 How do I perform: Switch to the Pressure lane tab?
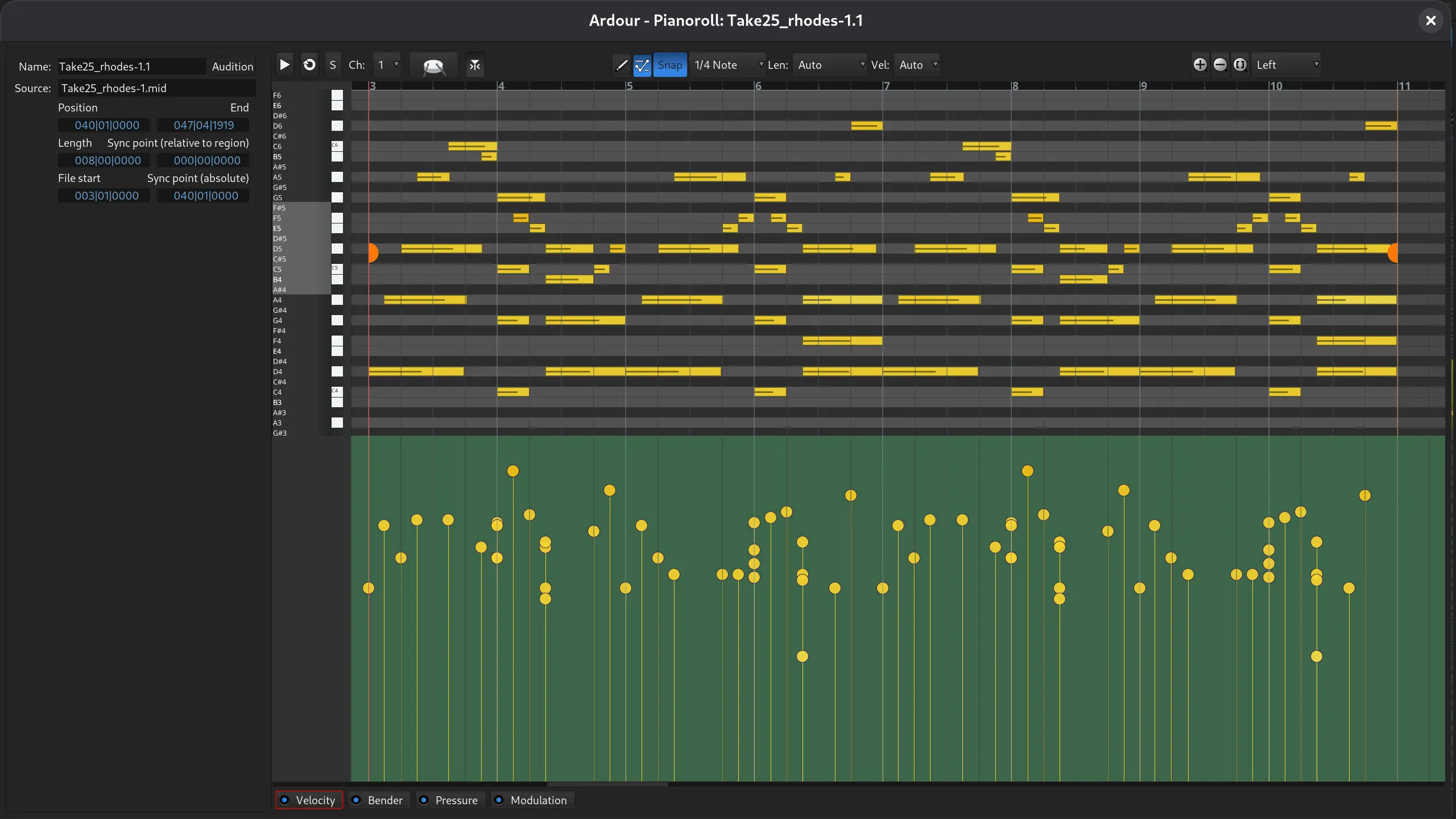(449, 800)
